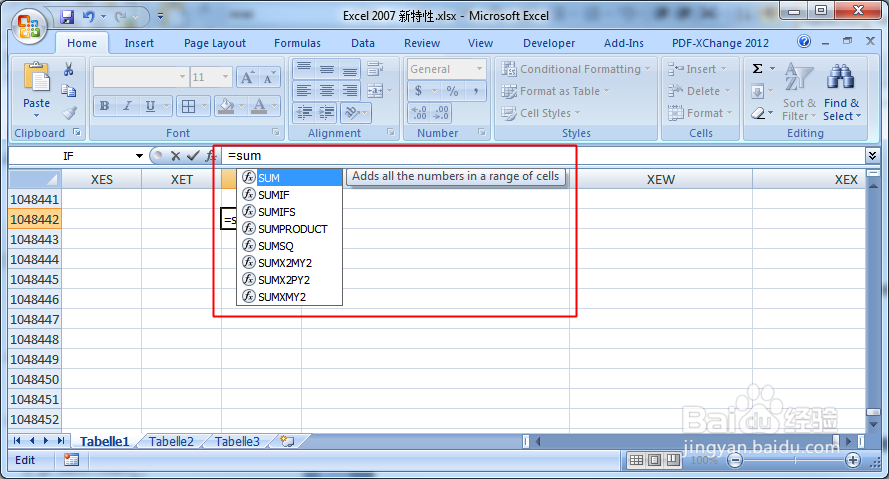This screenshot has width=889, height=479.
Task: Apply Fill Color bucket
Action: pyautogui.click(x=226, y=106)
